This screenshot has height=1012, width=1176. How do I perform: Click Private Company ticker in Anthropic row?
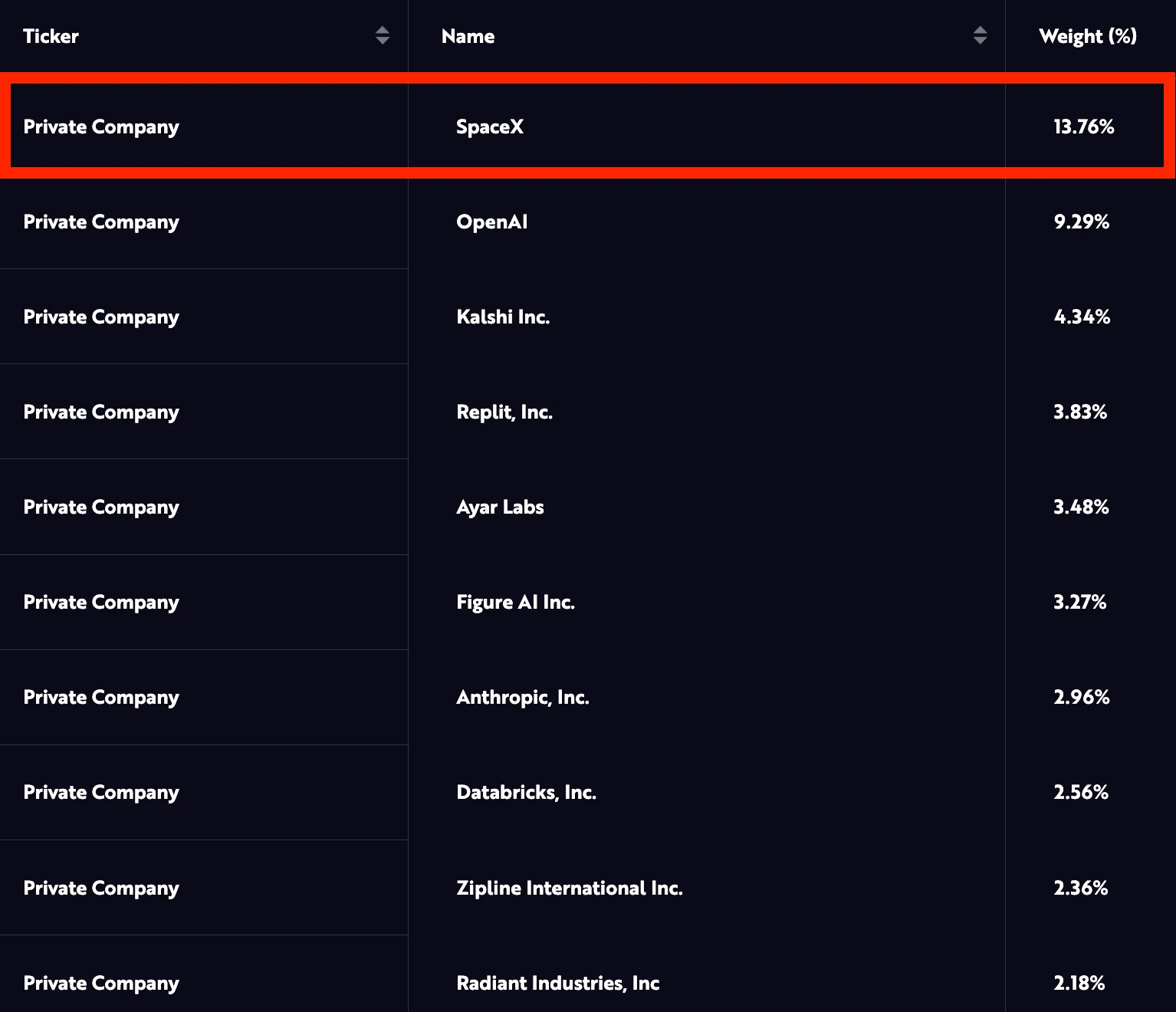[101, 697]
